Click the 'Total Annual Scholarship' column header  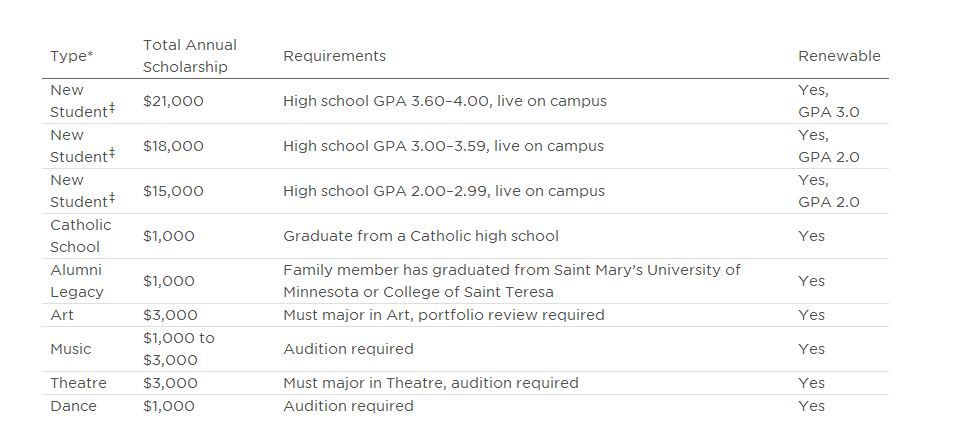coord(190,56)
